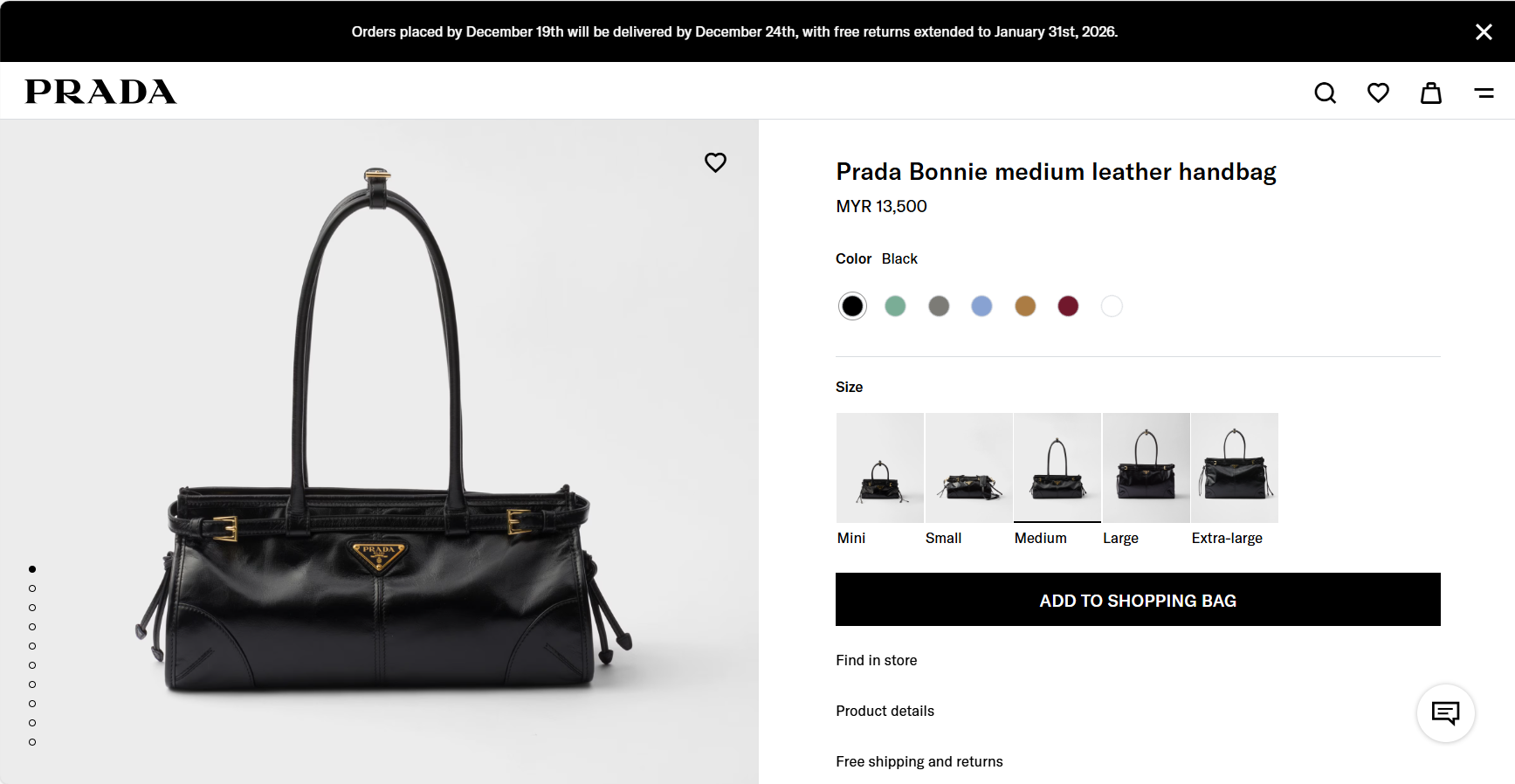
Task: Jump to the second product image dot
Action: [32, 588]
